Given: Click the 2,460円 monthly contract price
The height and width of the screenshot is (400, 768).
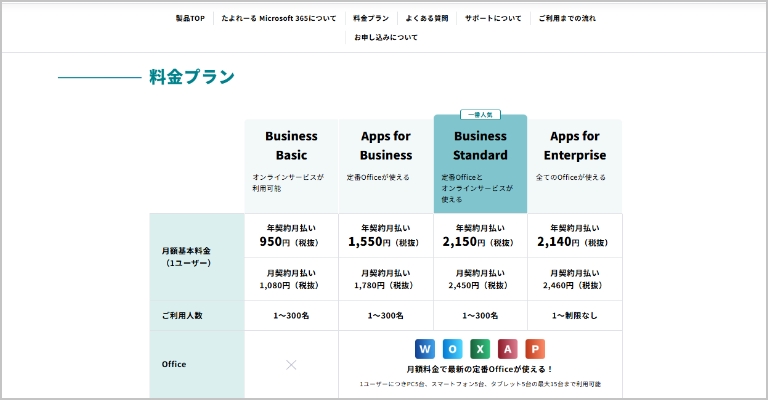Looking at the screenshot, I should tap(573, 285).
